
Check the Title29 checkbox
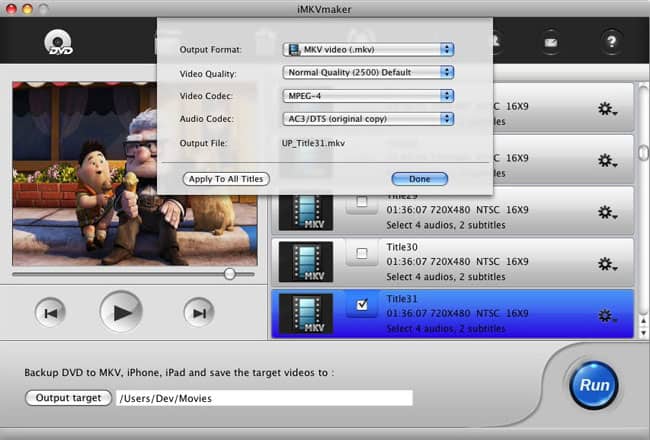[x=362, y=202]
